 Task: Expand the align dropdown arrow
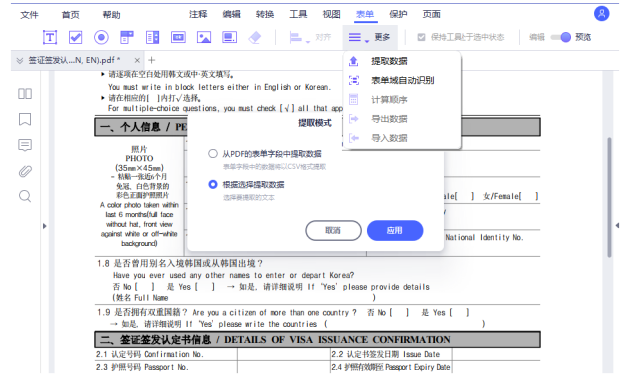pyautogui.click(x=308, y=41)
